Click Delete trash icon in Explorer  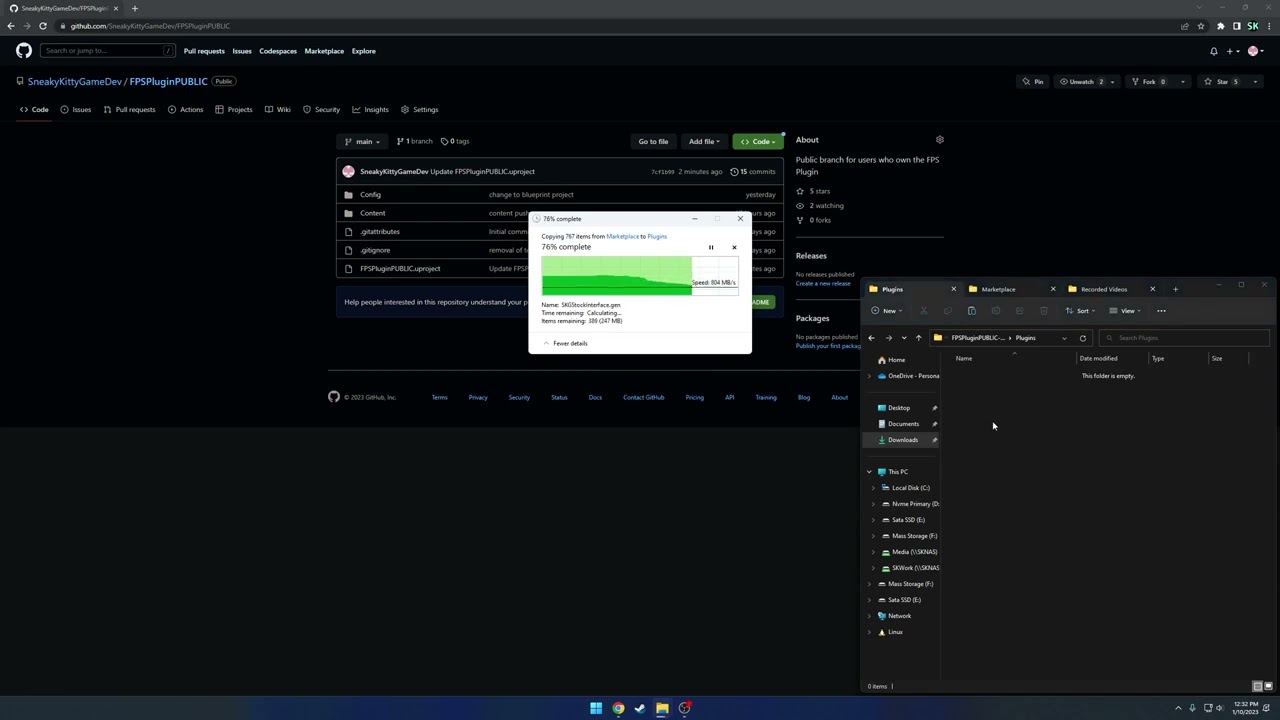pos(1043,311)
